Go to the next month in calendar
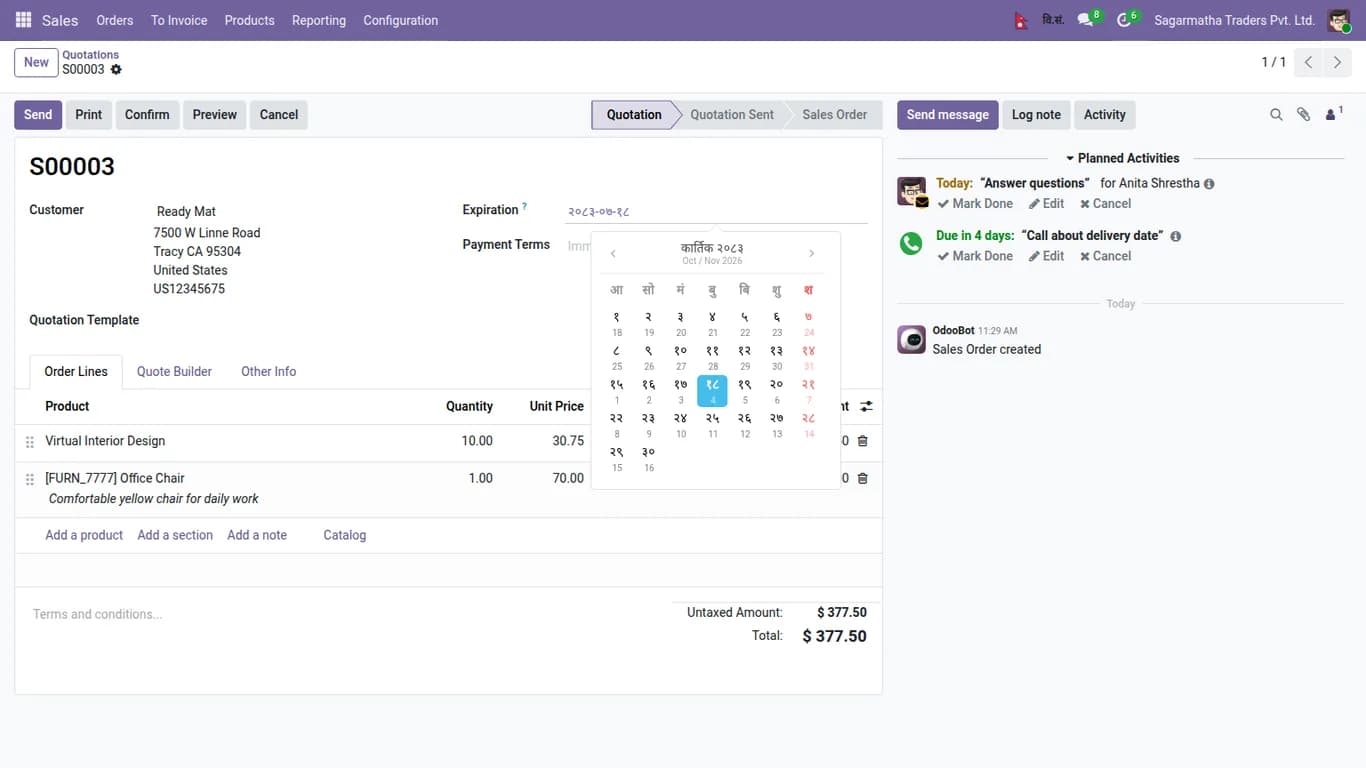 (x=811, y=254)
